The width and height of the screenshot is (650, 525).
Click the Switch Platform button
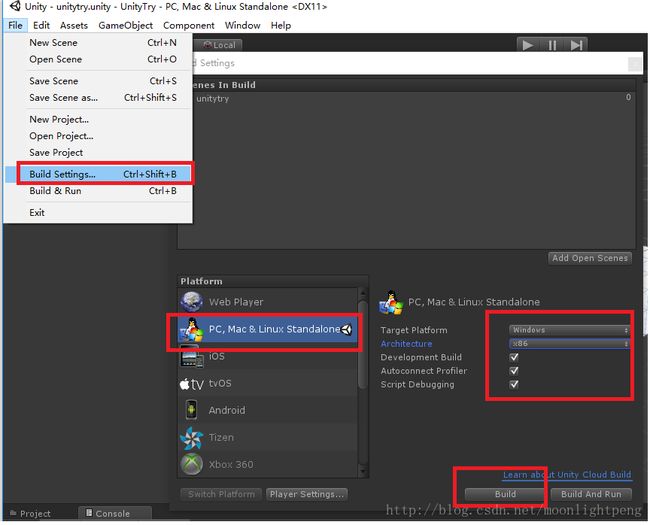[221, 494]
